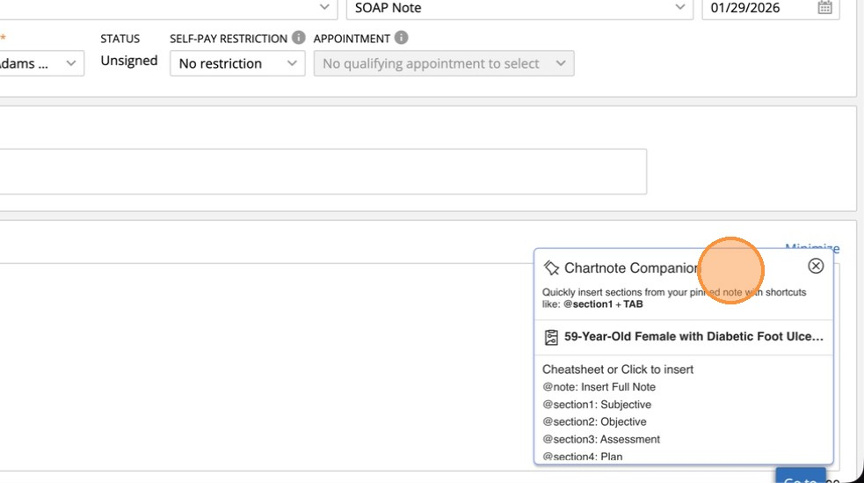
Task: Click the Appointment info icon
Action: click(x=401, y=38)
